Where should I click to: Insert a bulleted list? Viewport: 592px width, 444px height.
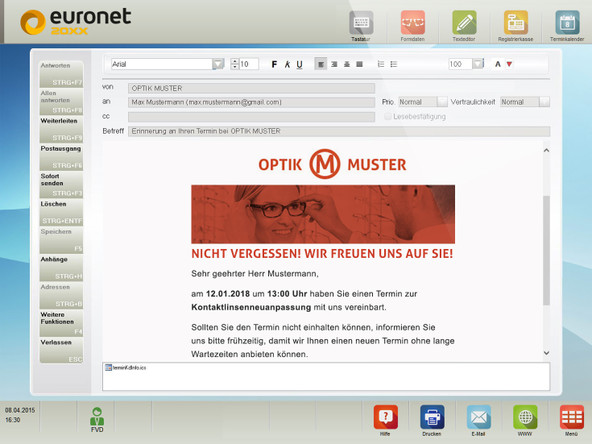point(394,64)
